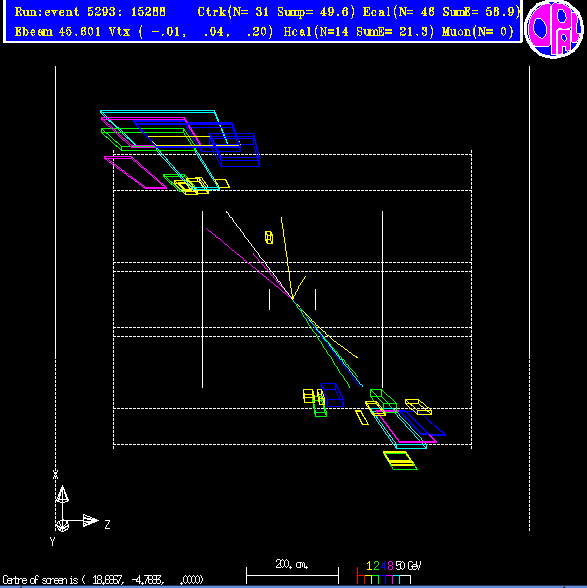Click the OPAL logo in the corner
The height and width of the screenshot is (588, 587).
[554, 29]
